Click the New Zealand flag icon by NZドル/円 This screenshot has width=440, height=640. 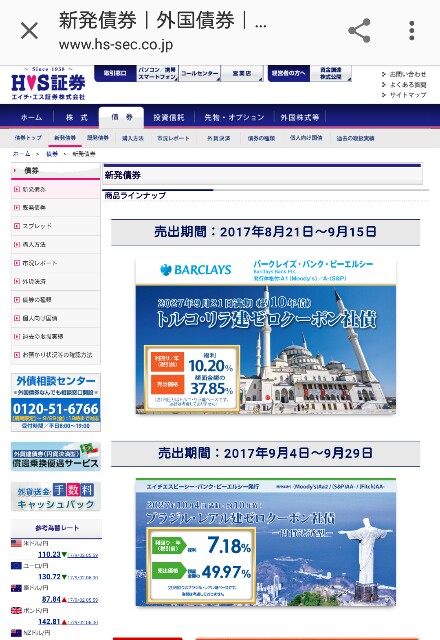[x=16, y=633]
